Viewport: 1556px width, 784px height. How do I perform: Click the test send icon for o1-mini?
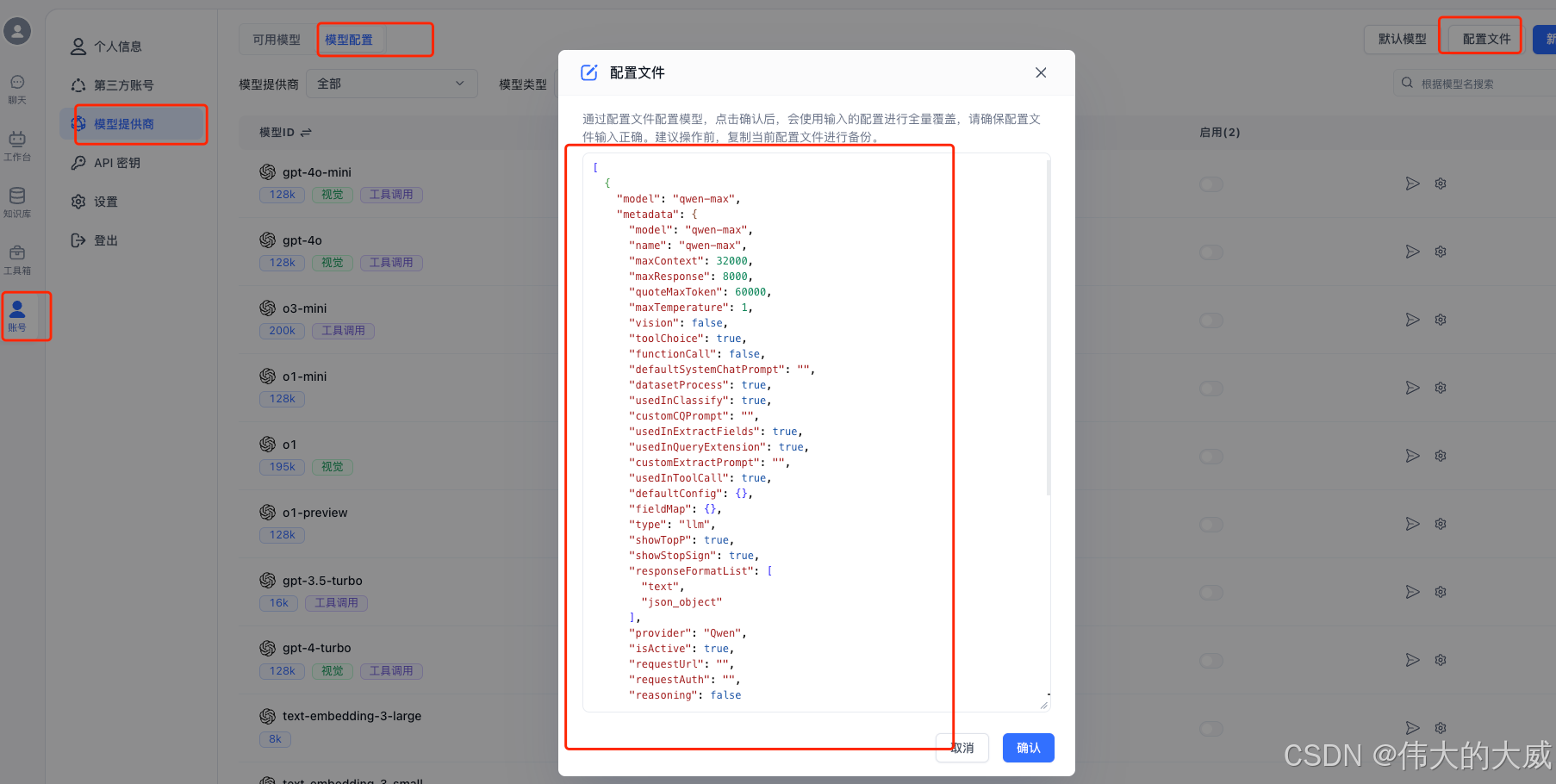click(1412, 388)
